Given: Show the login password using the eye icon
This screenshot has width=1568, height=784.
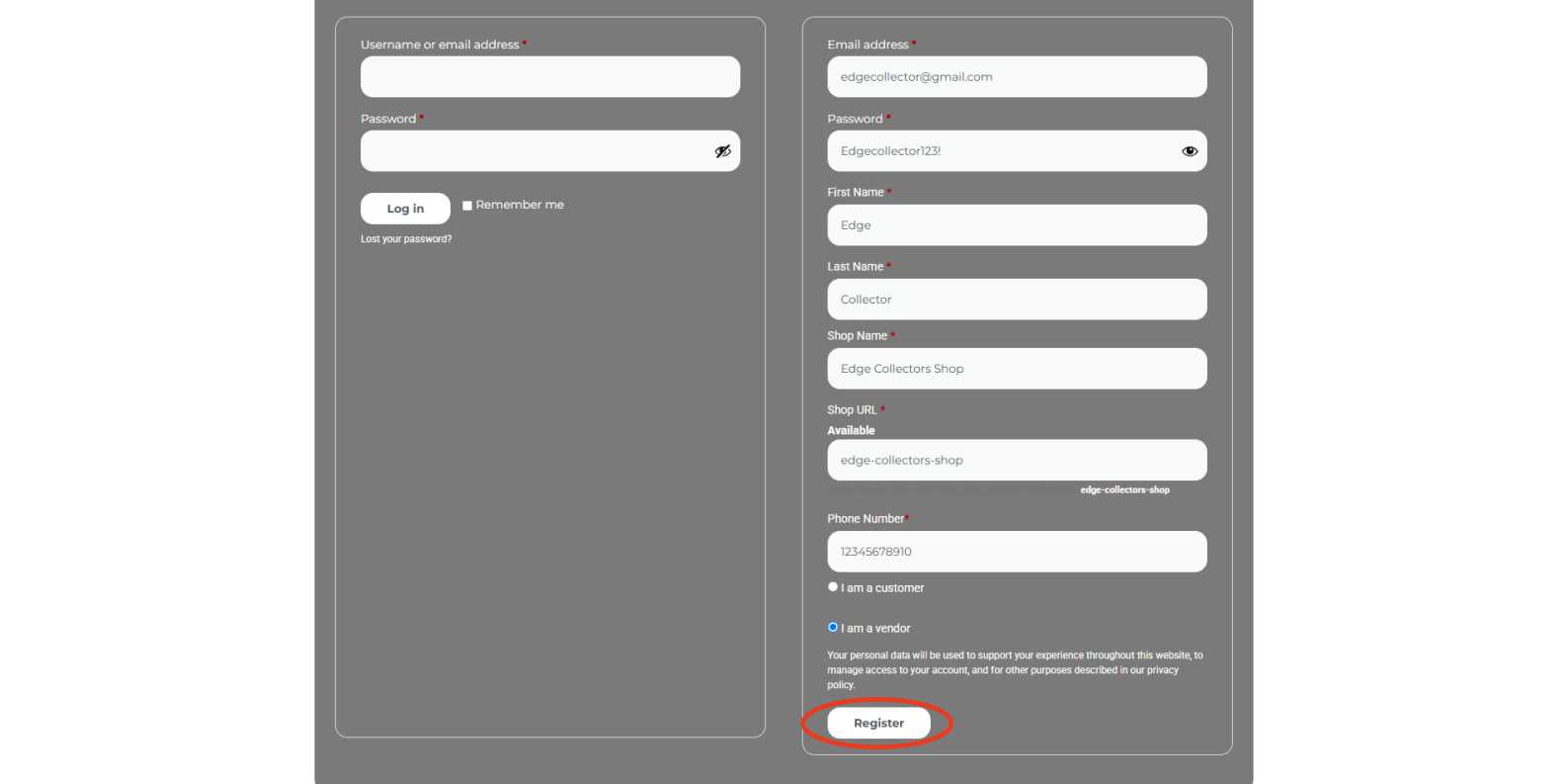Looking at the screenshot, I should pos(722,151).
